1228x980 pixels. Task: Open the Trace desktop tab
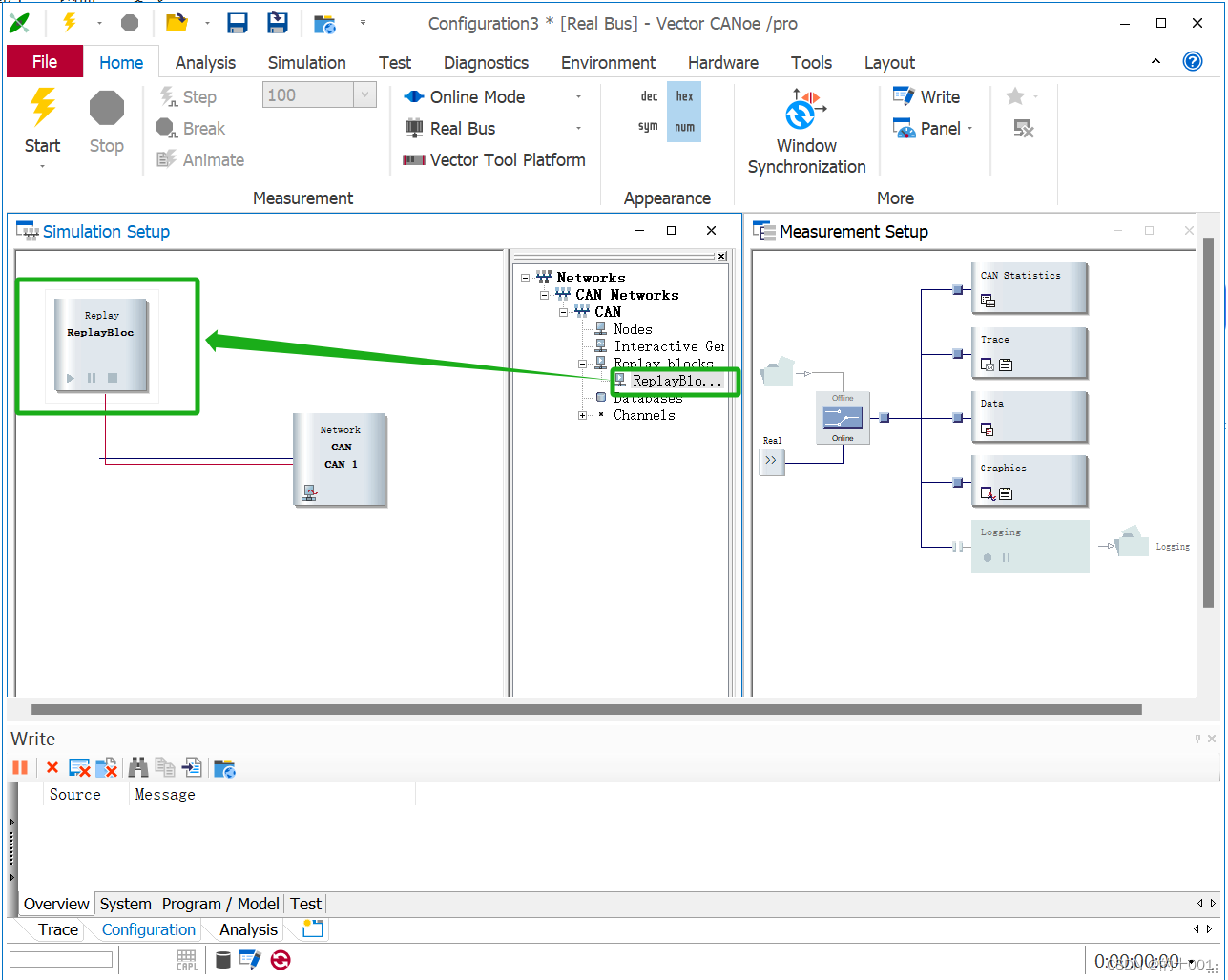click(x=57, y=929)
